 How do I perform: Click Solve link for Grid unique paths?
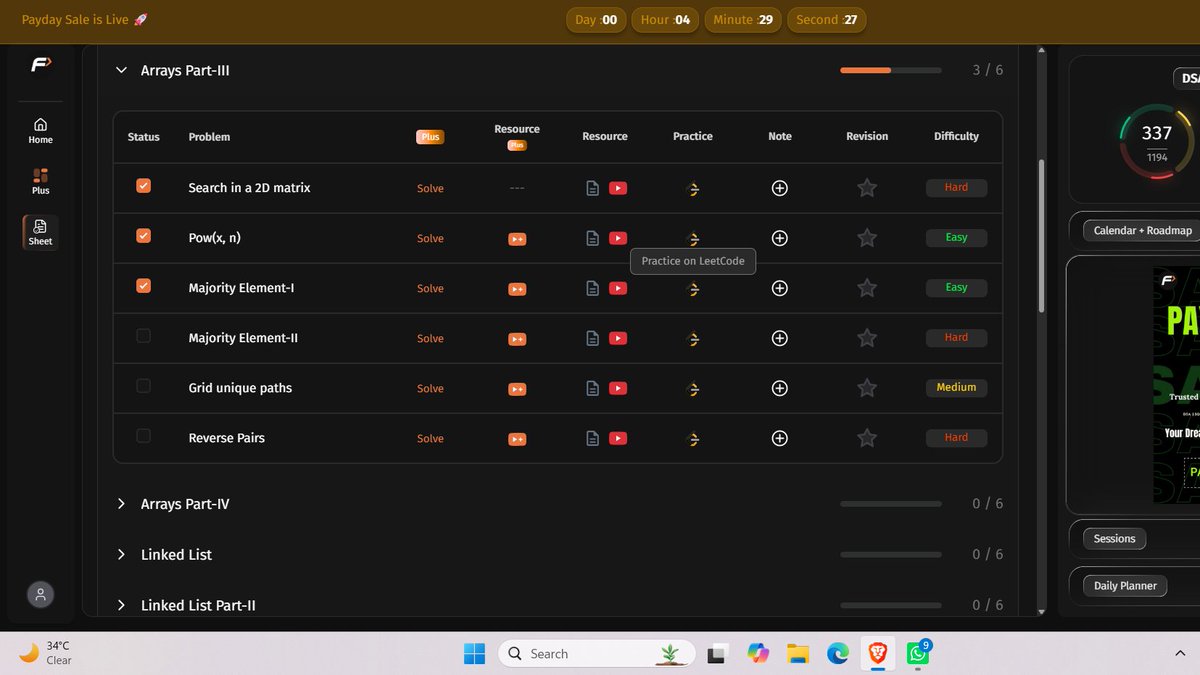tap(430, 388)
